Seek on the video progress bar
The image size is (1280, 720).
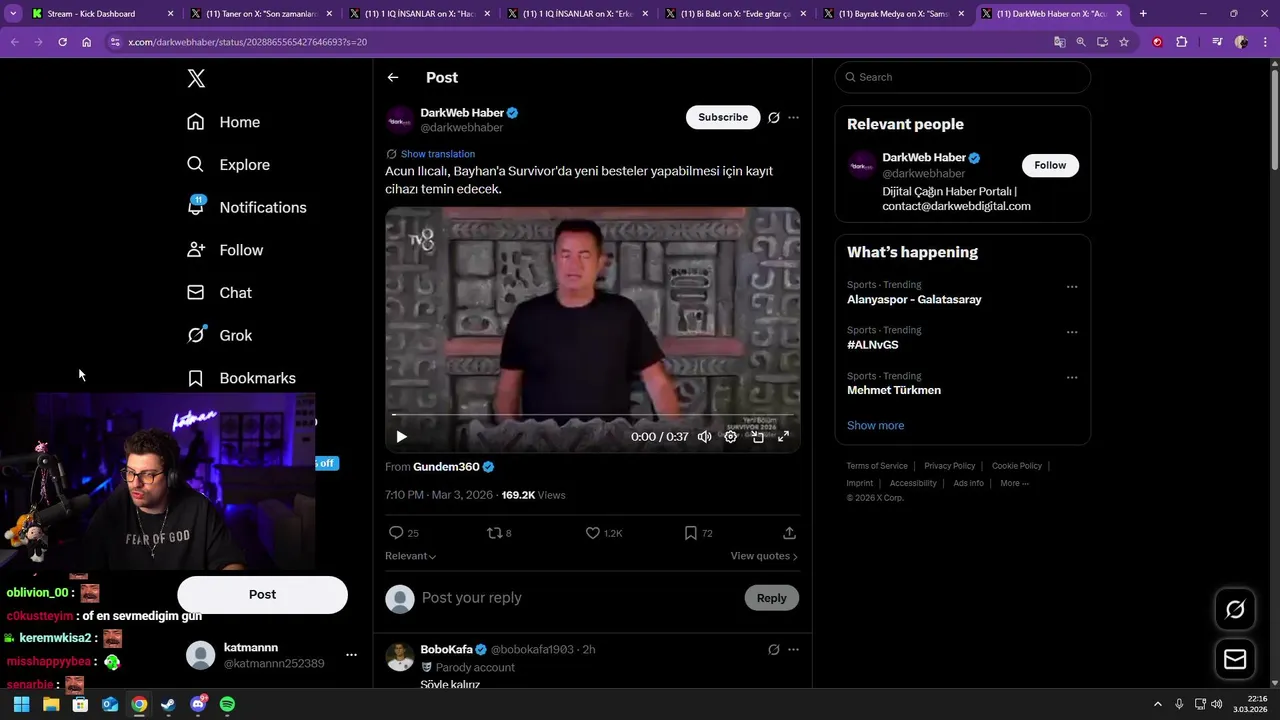[x=592, y=414]
